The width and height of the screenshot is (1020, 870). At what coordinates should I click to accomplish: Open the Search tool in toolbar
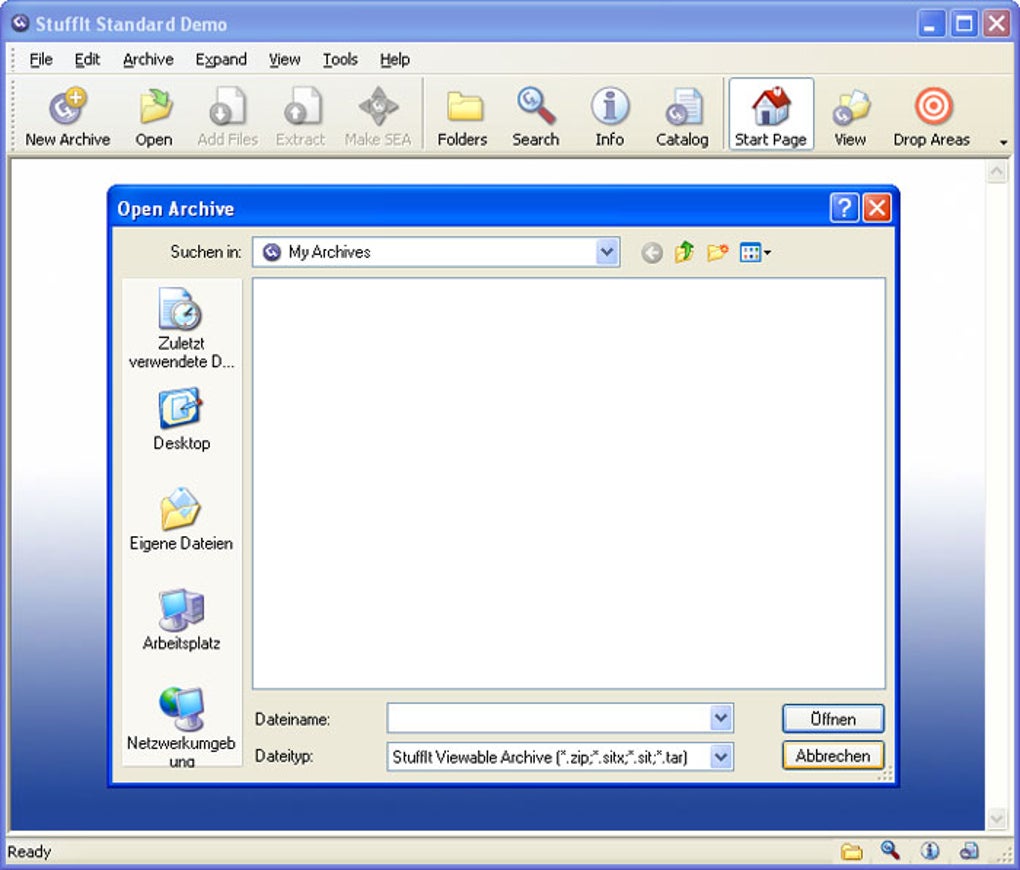tap(535, 116)
